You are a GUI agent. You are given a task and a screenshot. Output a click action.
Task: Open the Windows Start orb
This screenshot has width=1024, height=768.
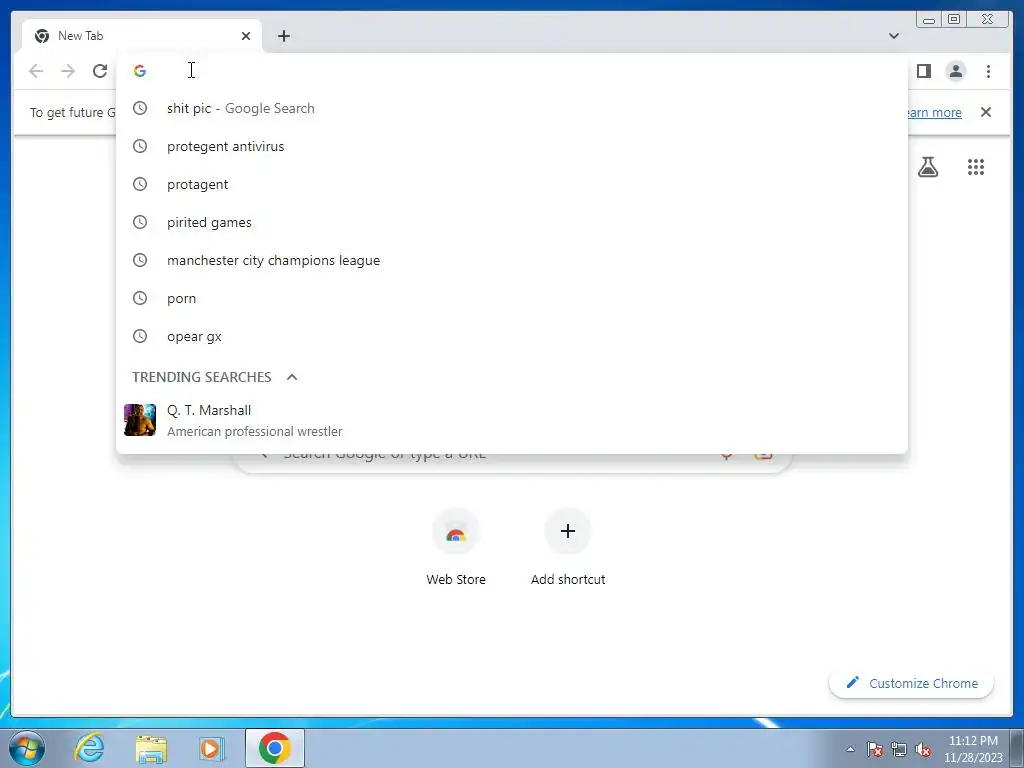27,748
